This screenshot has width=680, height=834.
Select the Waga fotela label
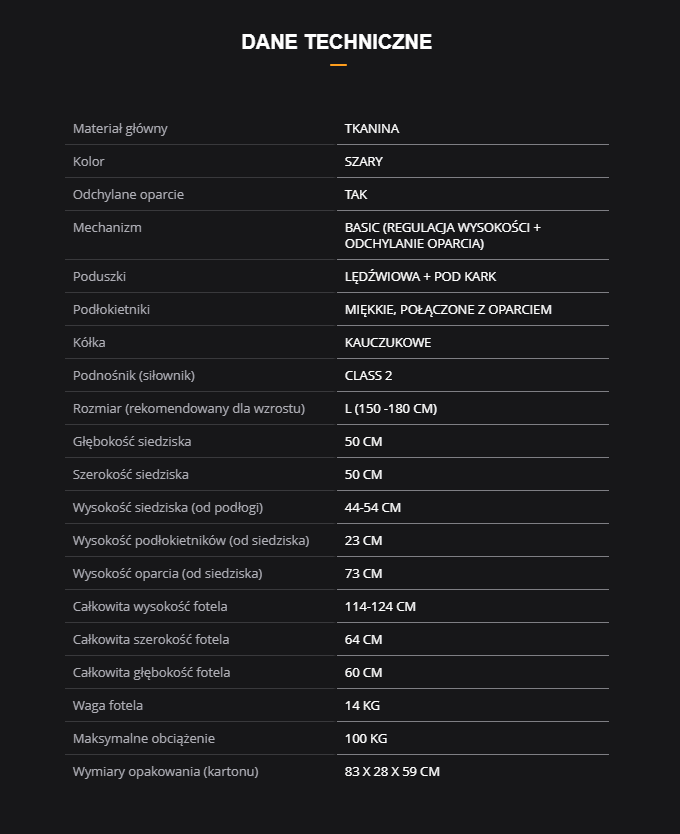pos(108,706)
